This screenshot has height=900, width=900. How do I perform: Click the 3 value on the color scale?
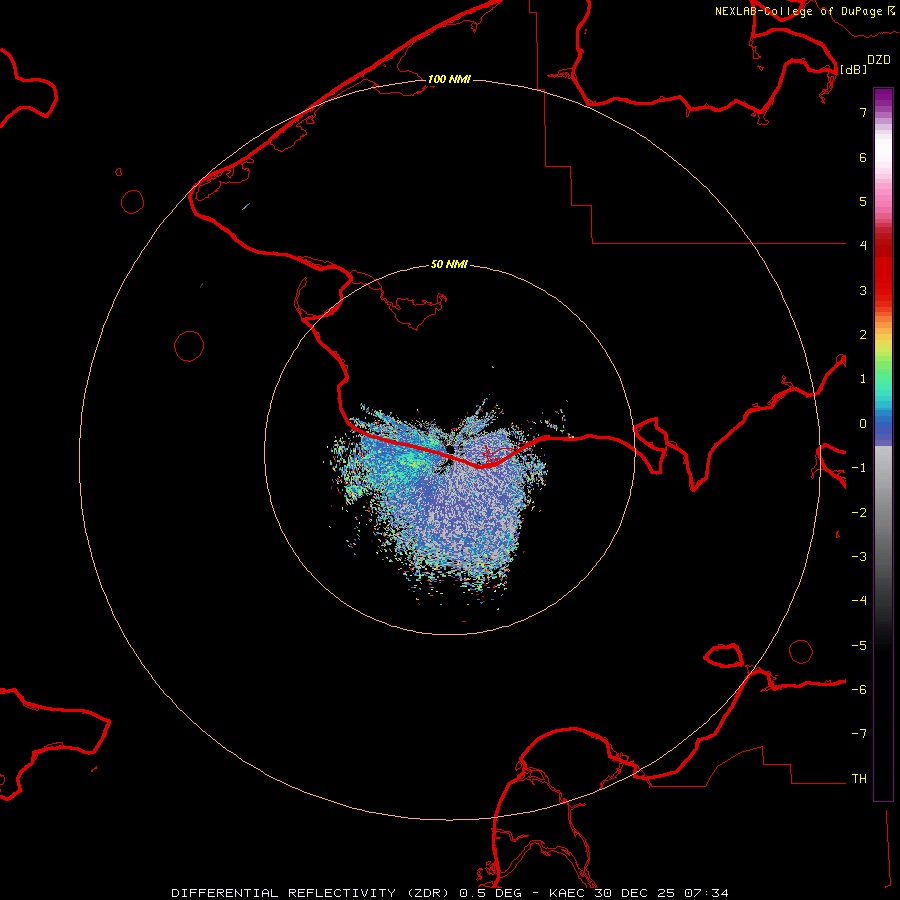click(x=863, y=290)
